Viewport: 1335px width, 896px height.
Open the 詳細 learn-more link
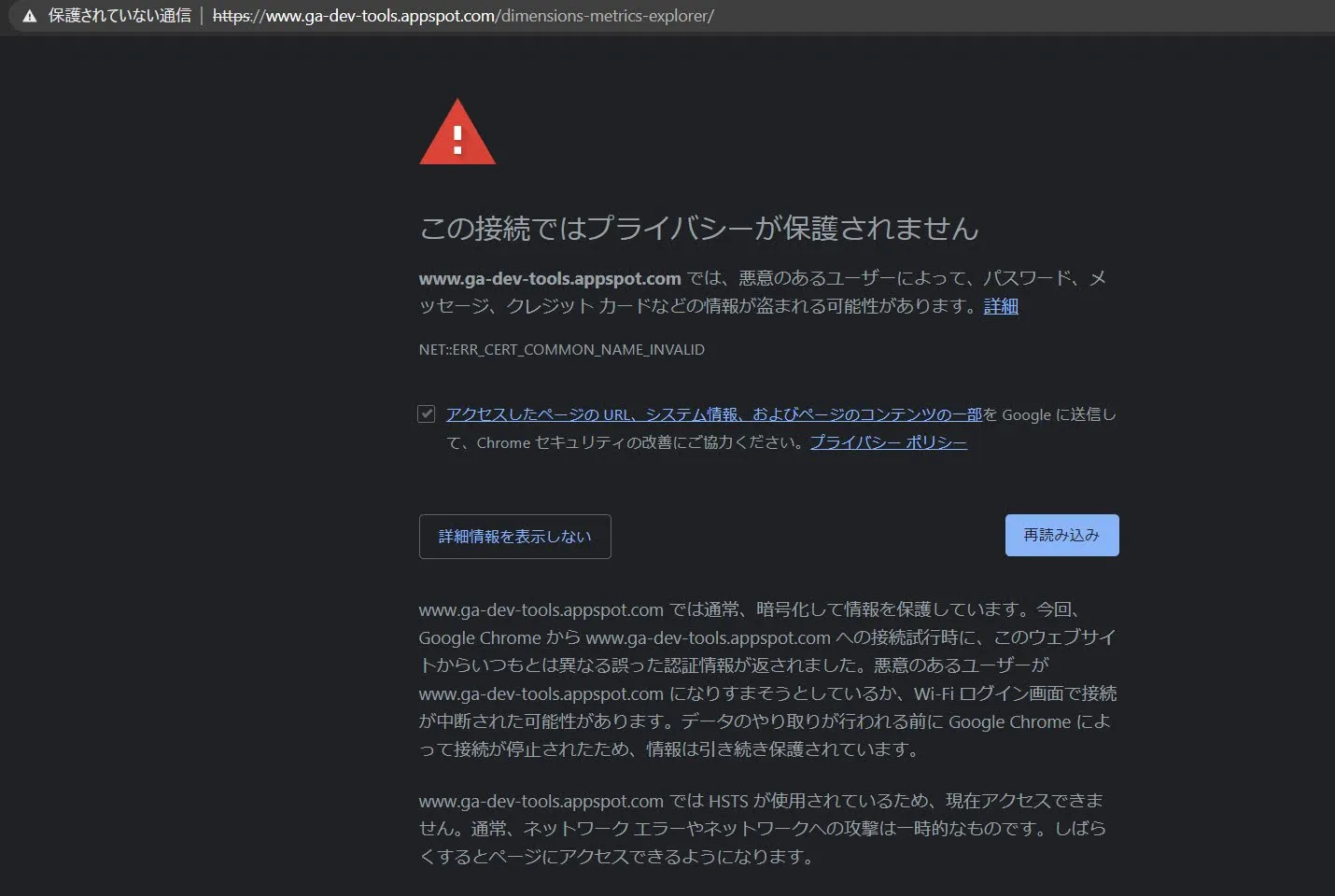coord(1001,306)
